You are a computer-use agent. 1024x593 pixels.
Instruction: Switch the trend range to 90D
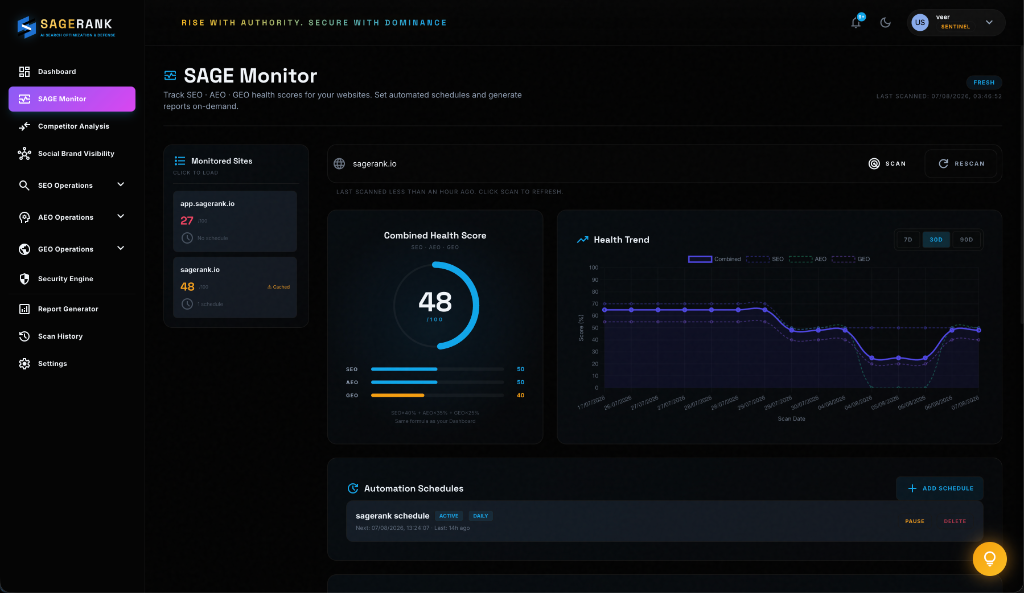[966, 240]
